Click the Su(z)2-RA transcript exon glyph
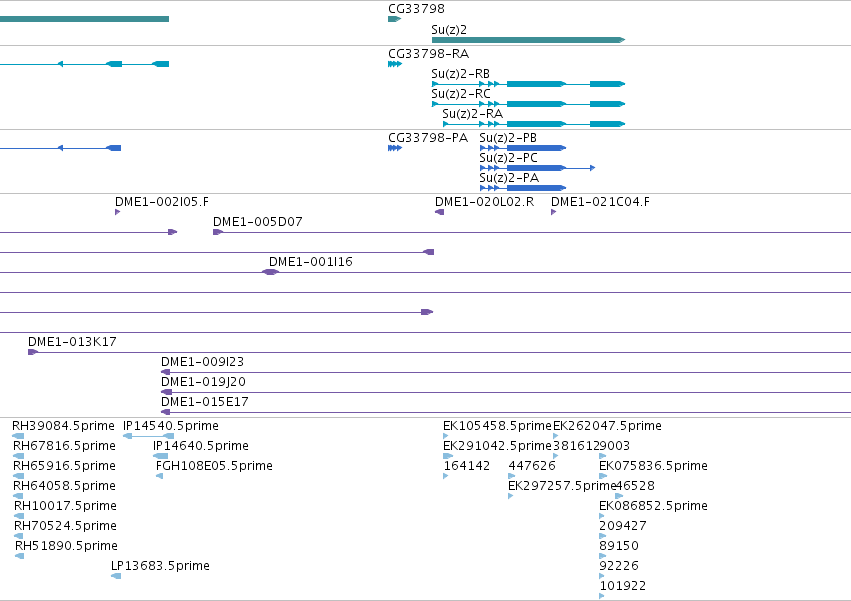851x601 pixels. click(x=534, y=124)
